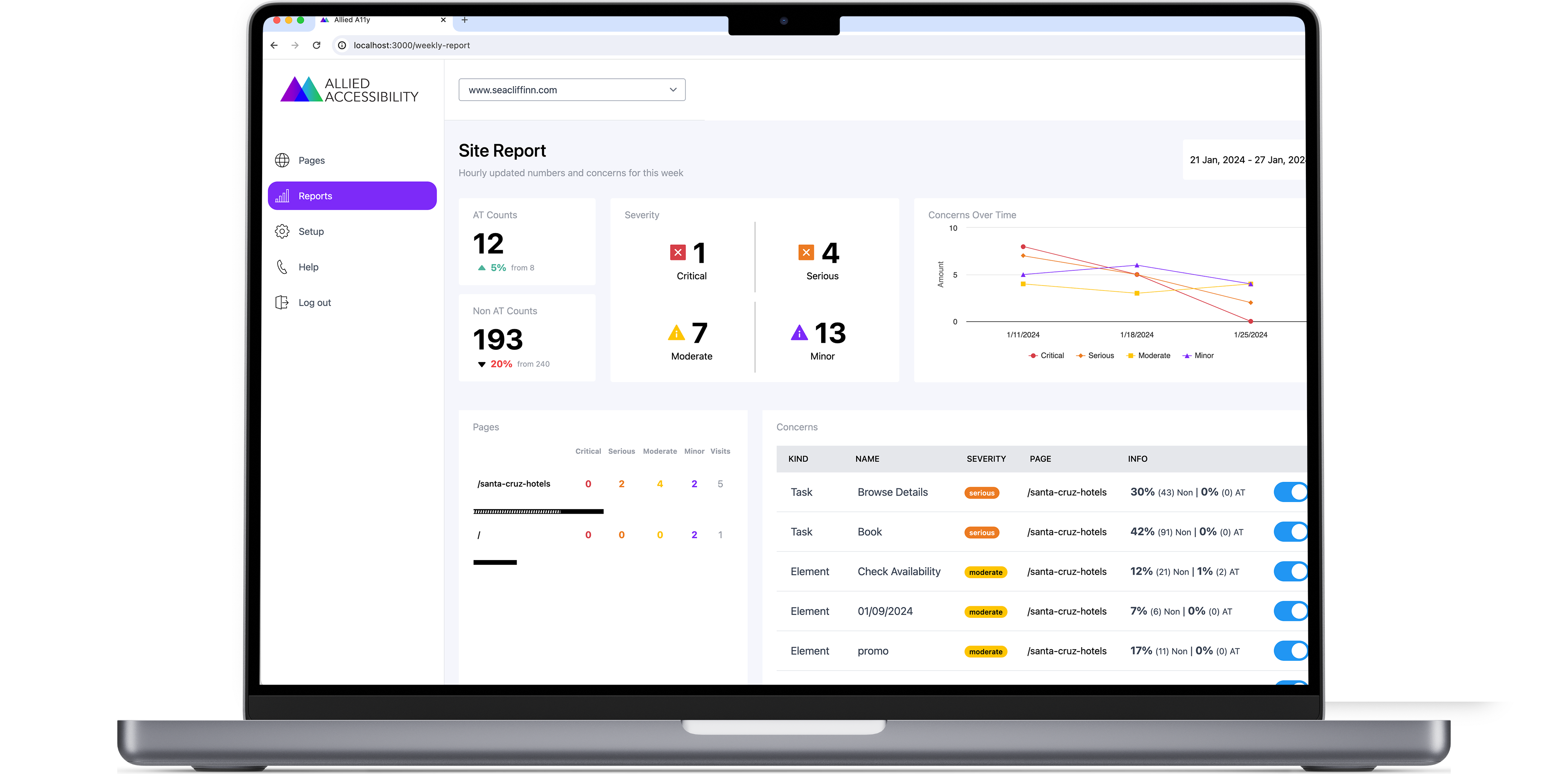
Task: Click the Setup gear icon in sidebar
Action: tap(284, 231)
